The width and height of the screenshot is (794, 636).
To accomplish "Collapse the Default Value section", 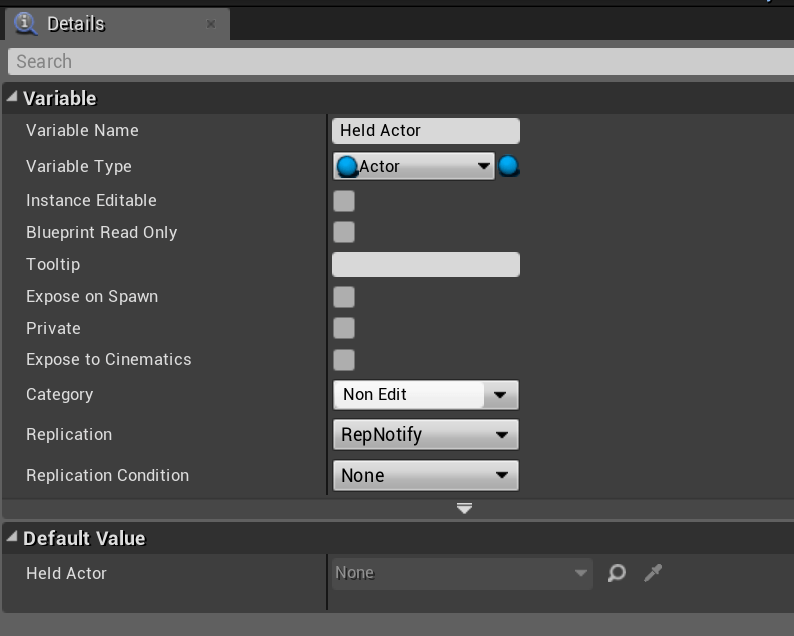I will point(12,538).
